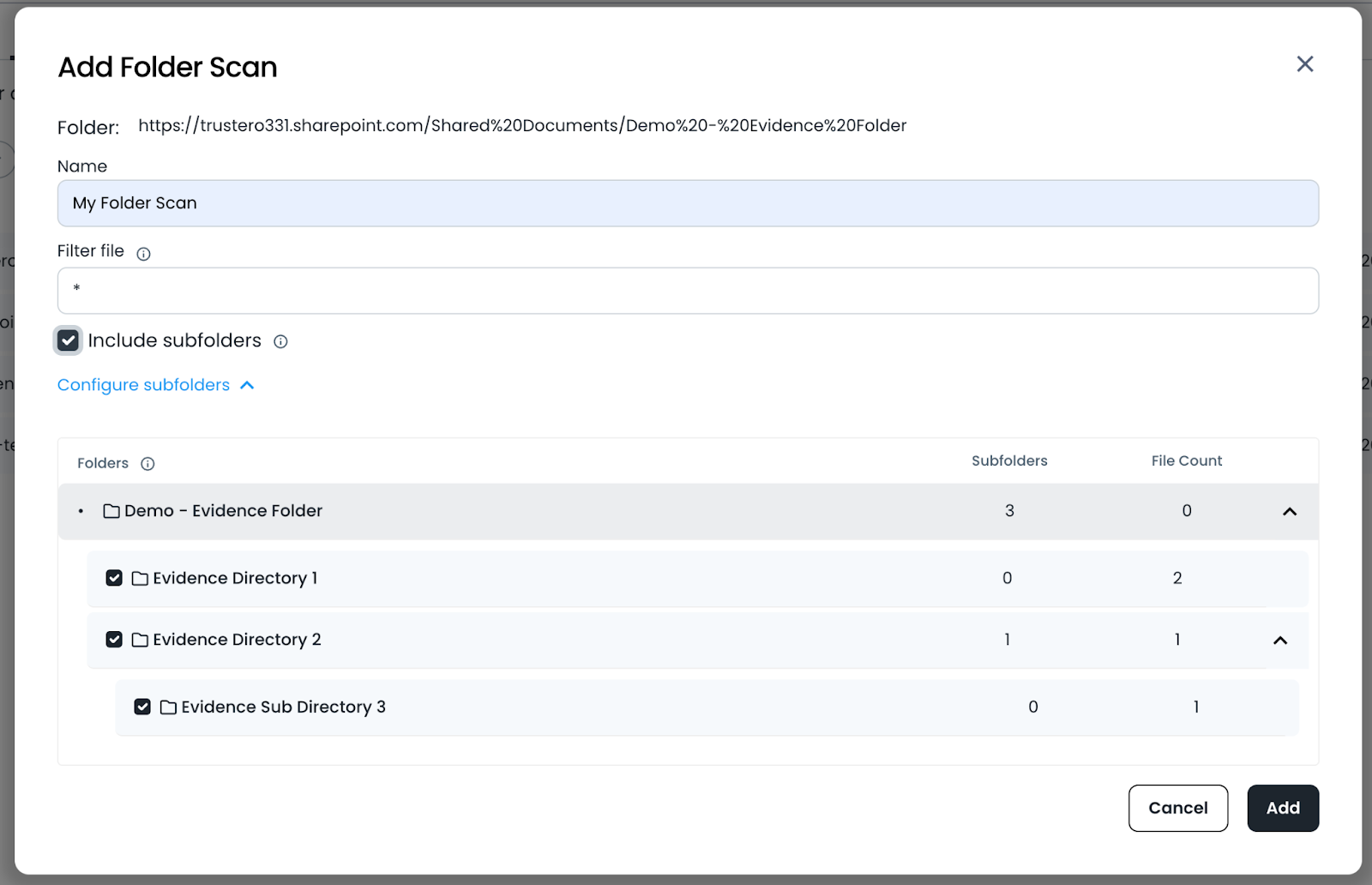Collapse the Evidence Directory 2 row chevron
Screen dimensions: 1372x885
(x=1280, y=641)
